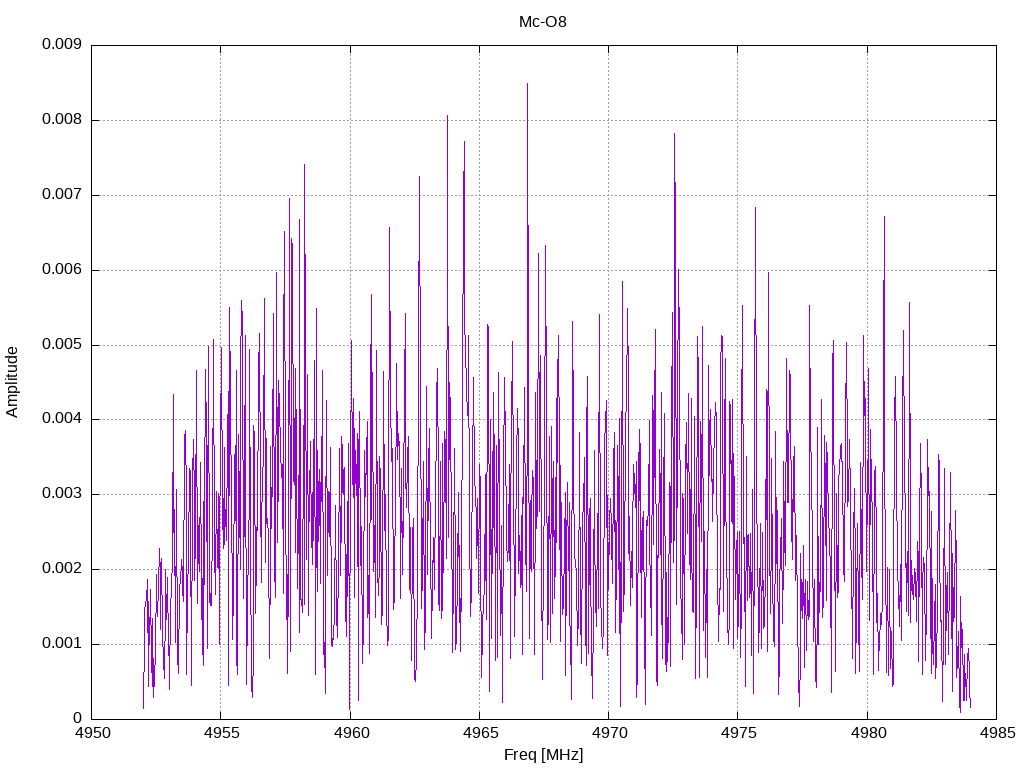Click the 0.007 y-axis tick label

point(62,195)
